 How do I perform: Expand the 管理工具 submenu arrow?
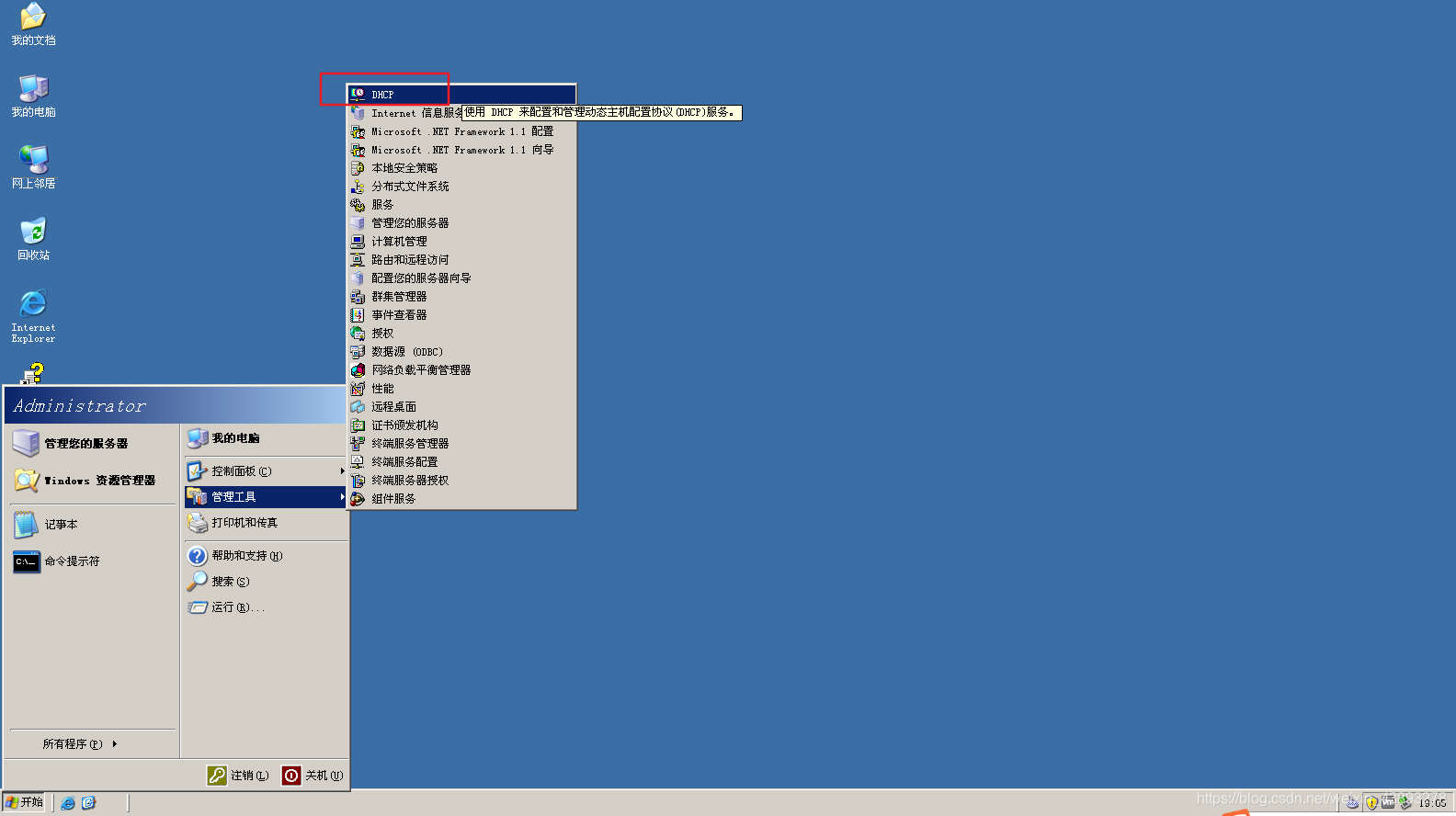pos(342,497)
